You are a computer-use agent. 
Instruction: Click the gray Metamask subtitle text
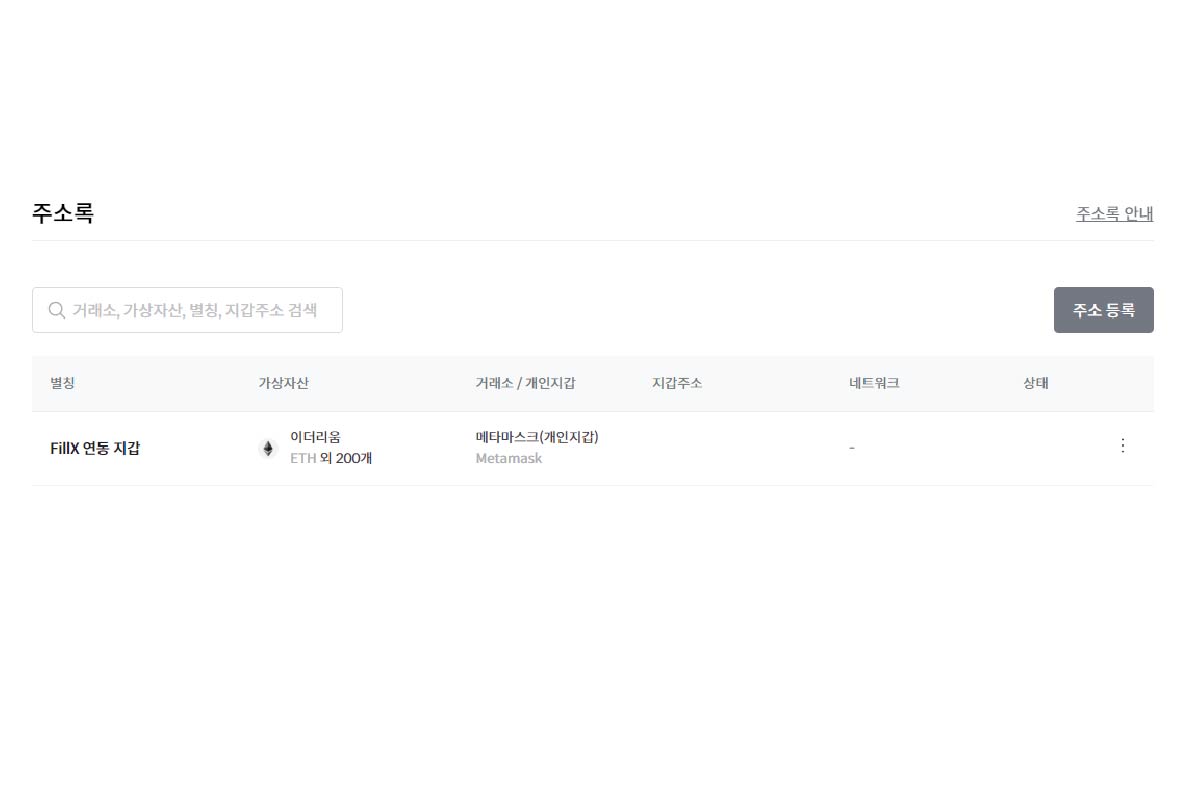click(x=508, y=459)
